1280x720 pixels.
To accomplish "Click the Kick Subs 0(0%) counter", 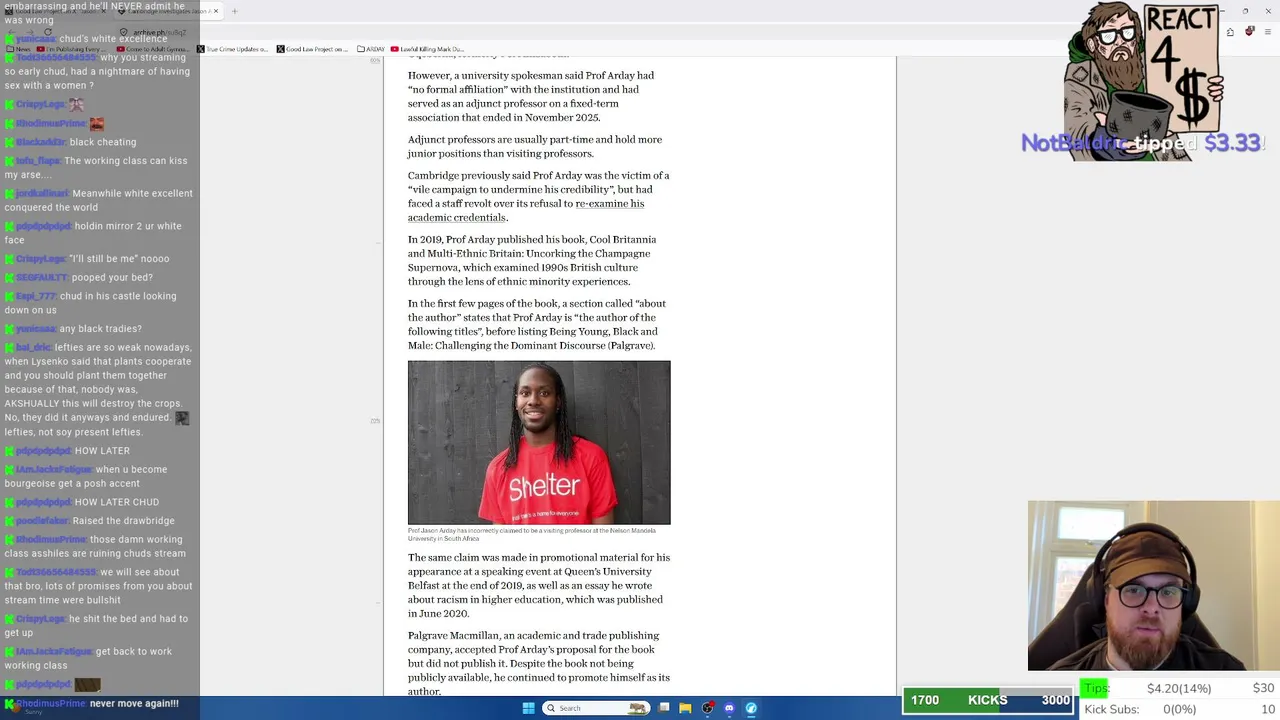I will 1180,709.
